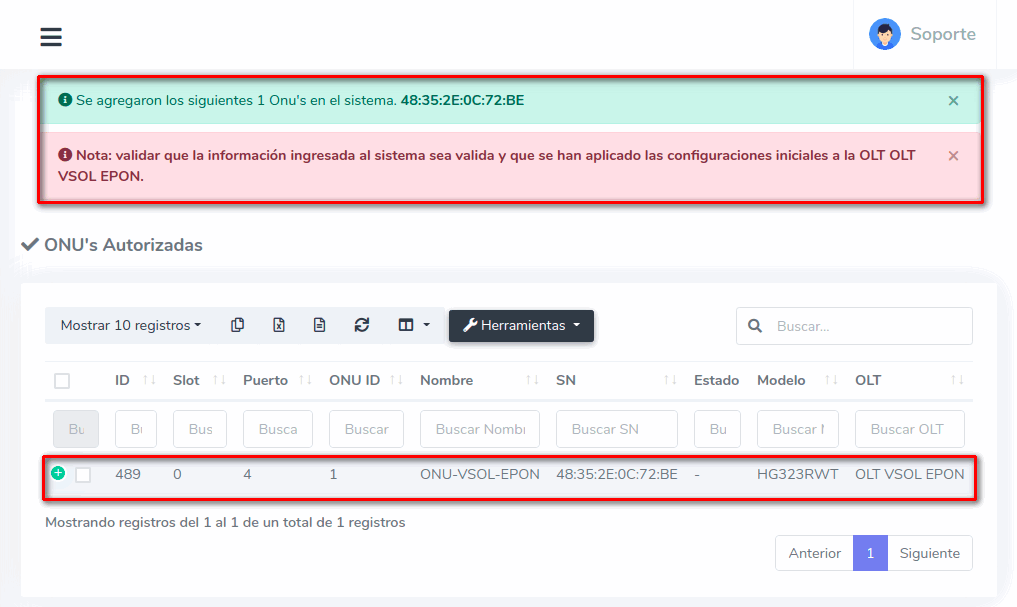Open the hamburger sidebar menu
This screenshot has height=607, width=1017.
[51, 37]
